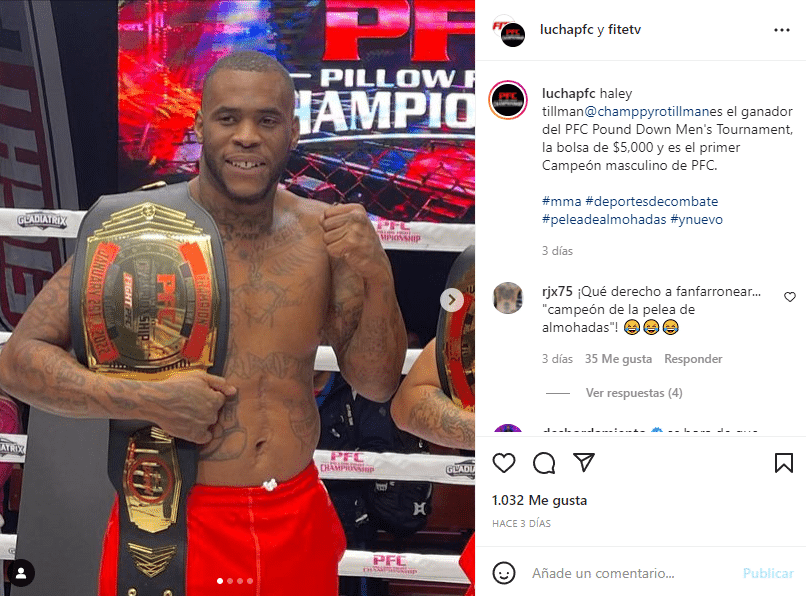Click Responder under rjx75's comment
The width and height of the screenshot is (806, 596).
click(693, 359)
